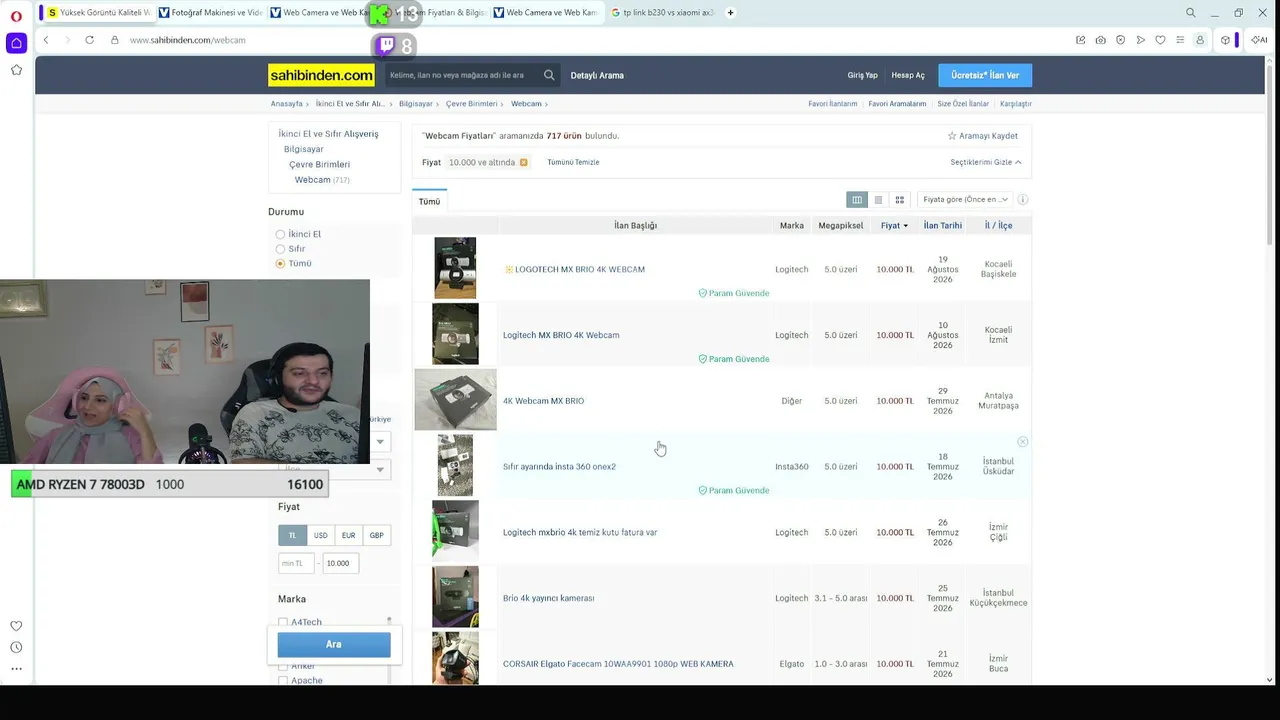The height and width of the screenshot is (720, 1280).
Task: Open the Hesap Aç signup link
Action: click(x=908, y=75)
